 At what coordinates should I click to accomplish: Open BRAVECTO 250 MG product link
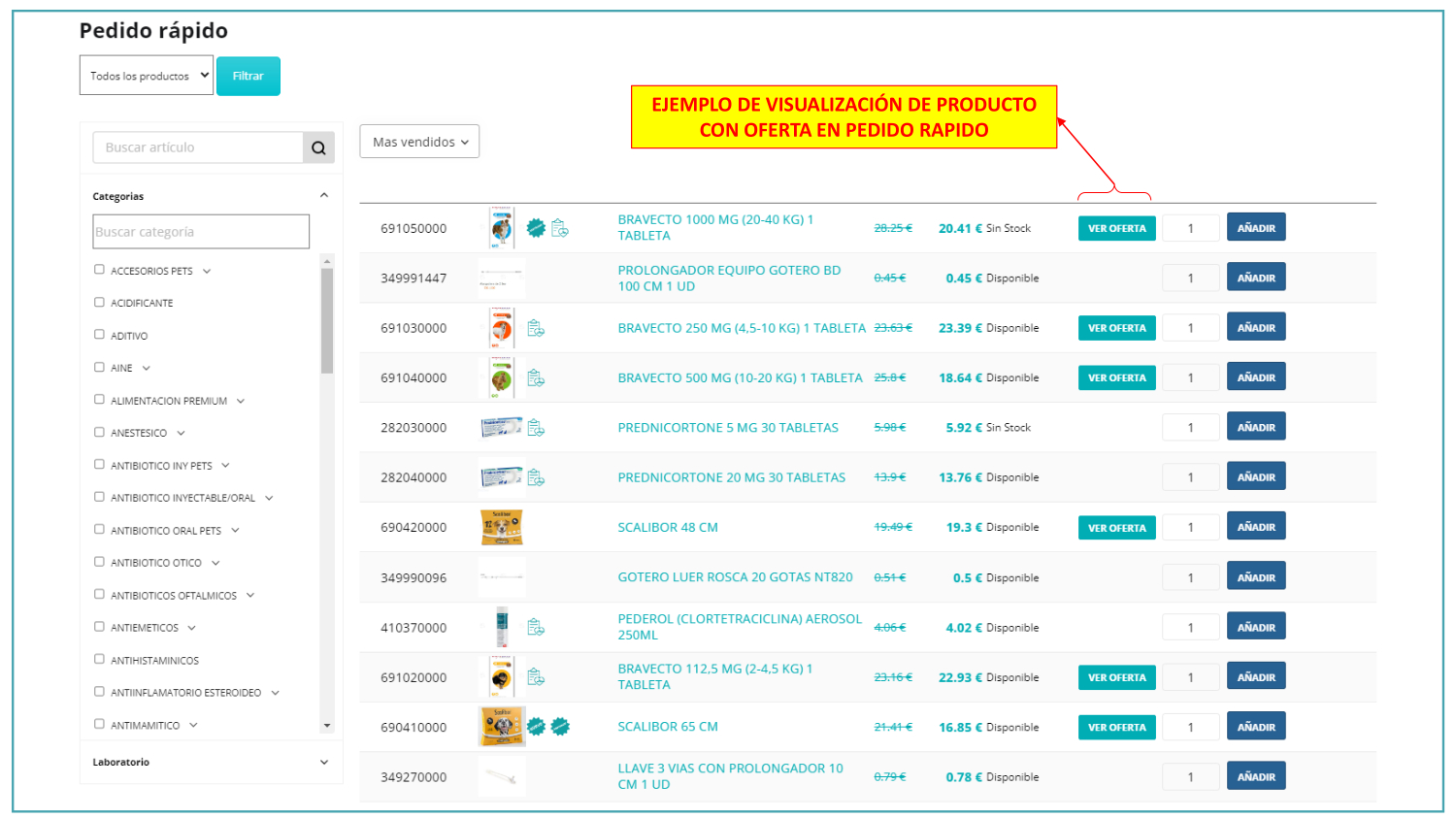coord(742,328)
